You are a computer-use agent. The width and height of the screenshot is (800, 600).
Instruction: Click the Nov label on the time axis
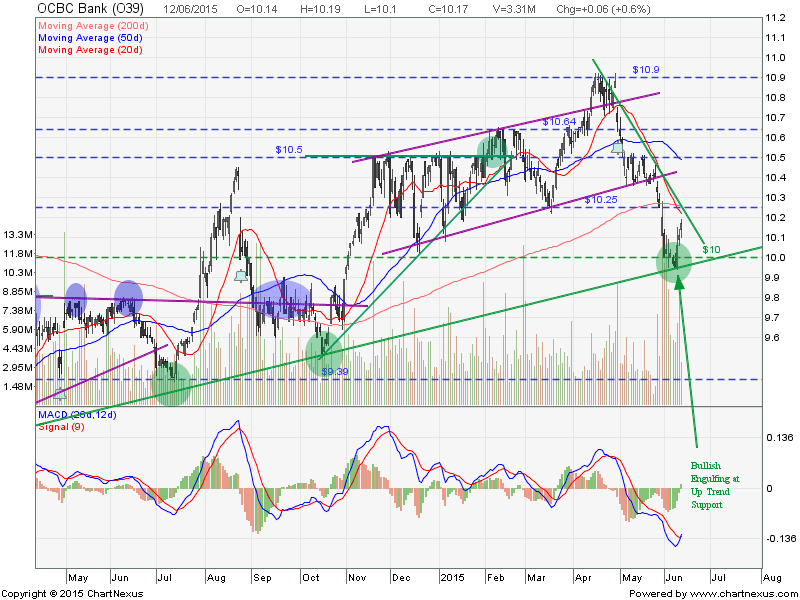[357, 578]
